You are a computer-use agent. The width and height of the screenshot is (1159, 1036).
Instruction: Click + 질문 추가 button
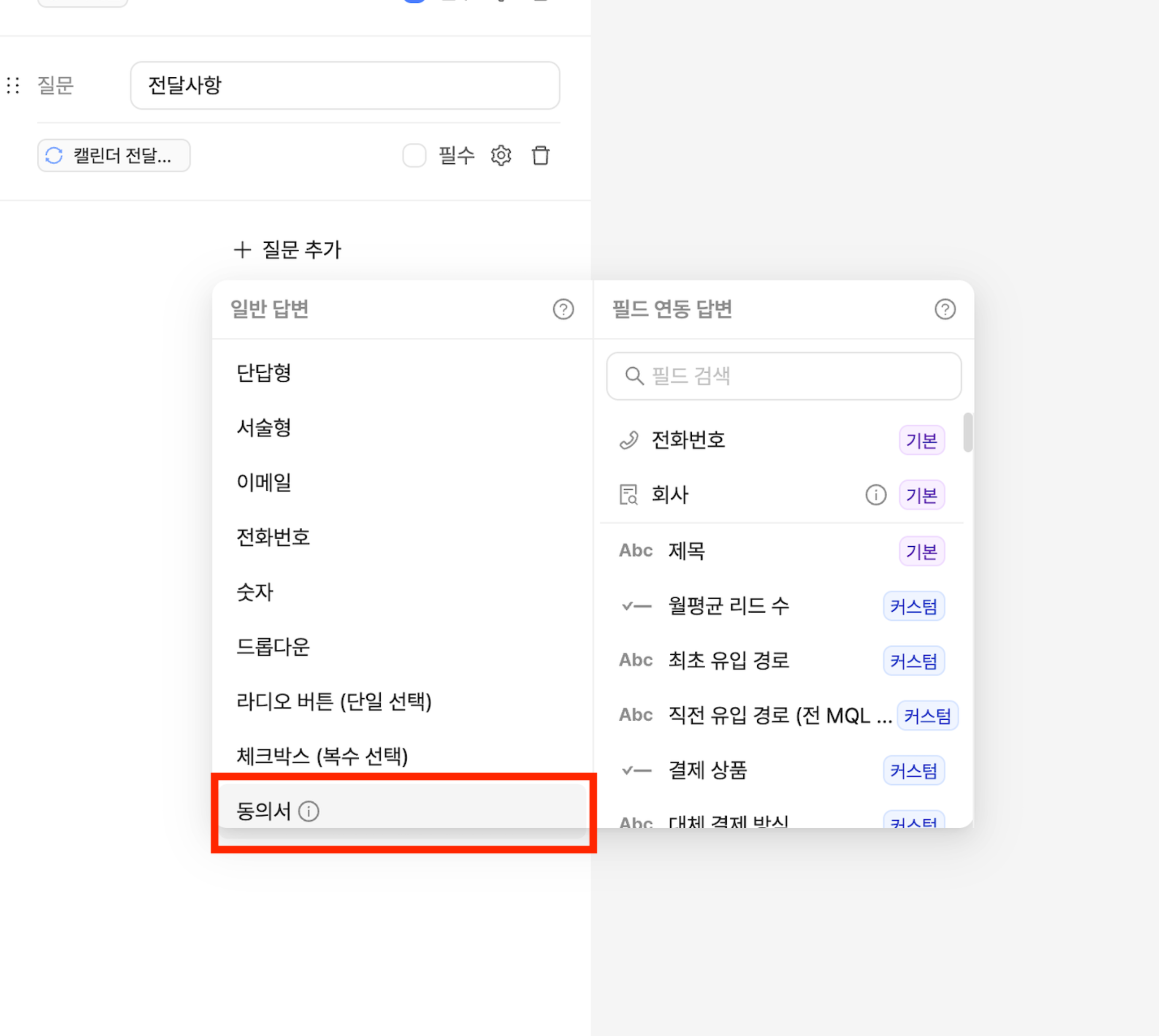287,250
